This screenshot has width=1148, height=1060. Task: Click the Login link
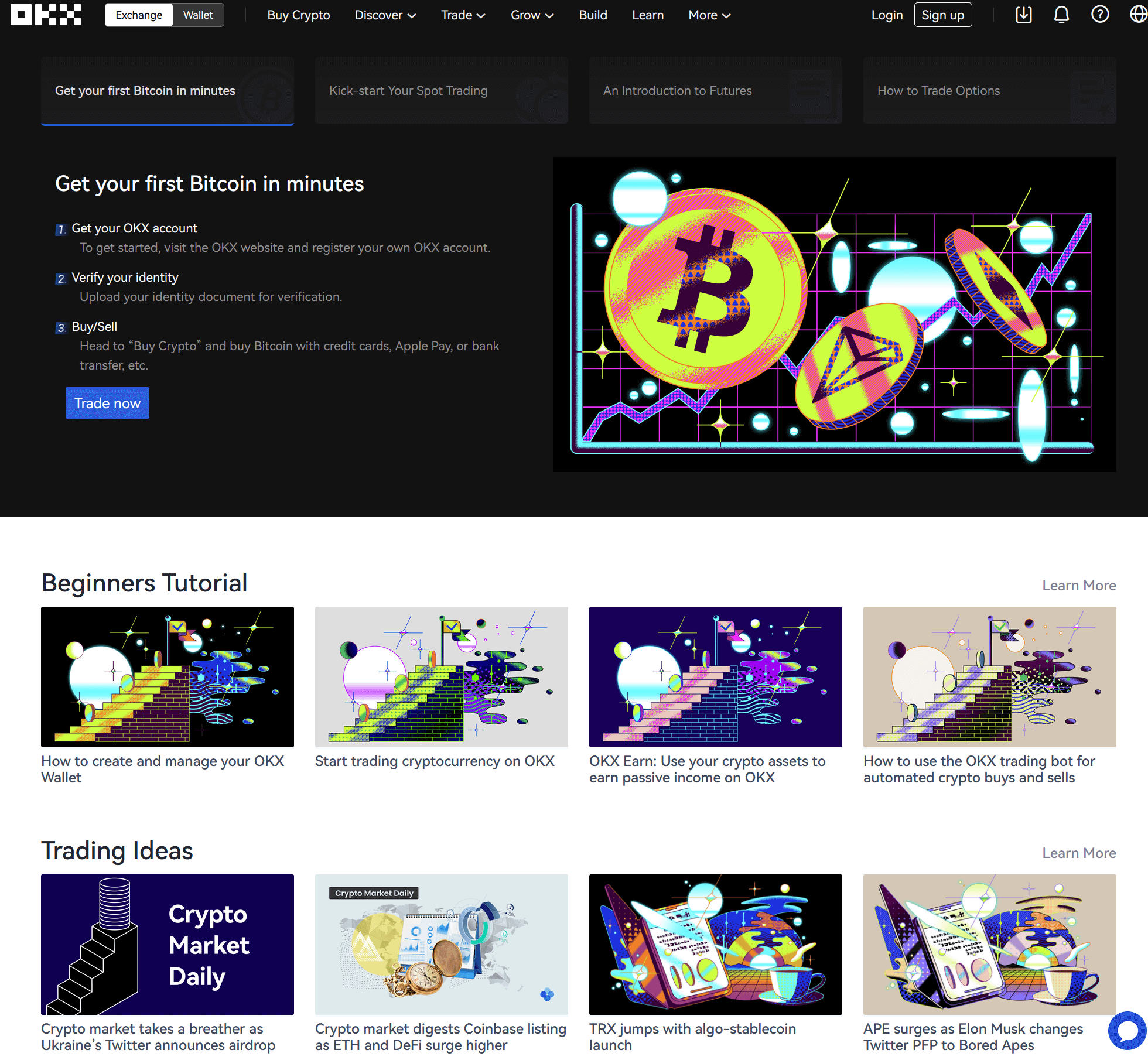tap(887, 15)
